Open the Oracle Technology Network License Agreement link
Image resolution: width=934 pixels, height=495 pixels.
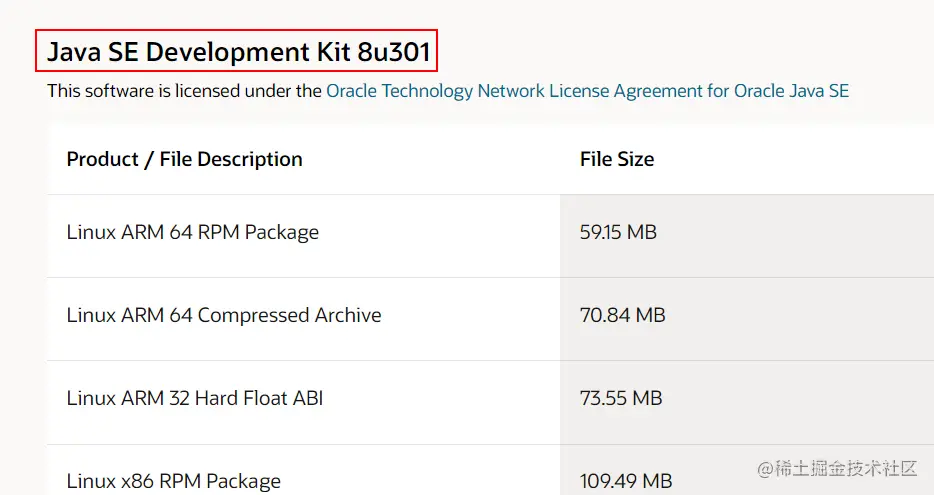click(587, 91)
